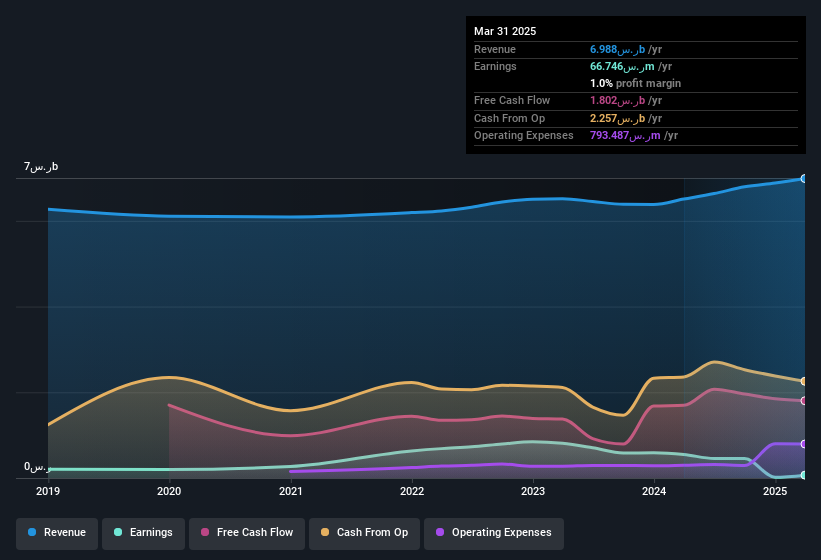821x560 pixels.
Task: Click the Mar 31 2025 tooltip date
Action: 505,31
